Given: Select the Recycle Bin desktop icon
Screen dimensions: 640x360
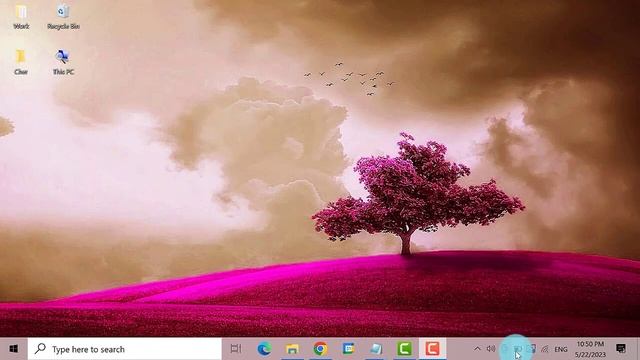Looking at the screenshot, I should click(63, 17).
